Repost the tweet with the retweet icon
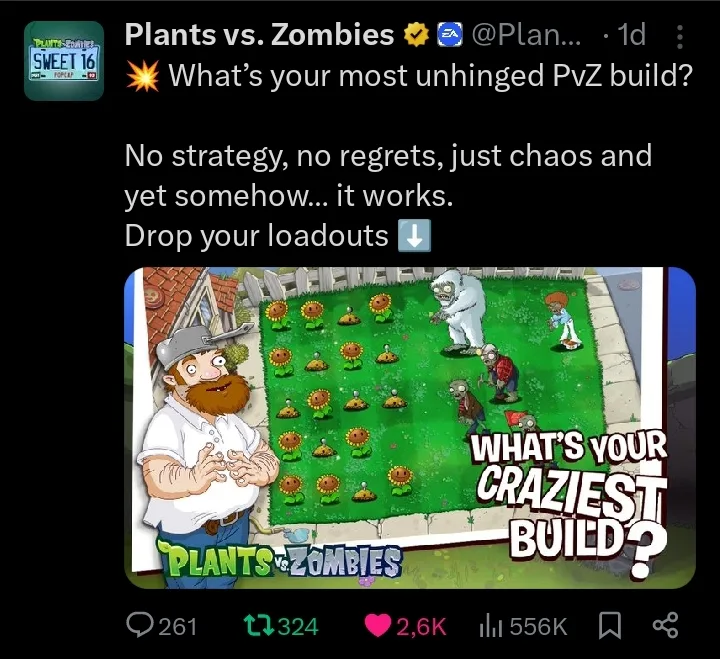The width and height of the screenshot is (720, 659). coord(257,626)
